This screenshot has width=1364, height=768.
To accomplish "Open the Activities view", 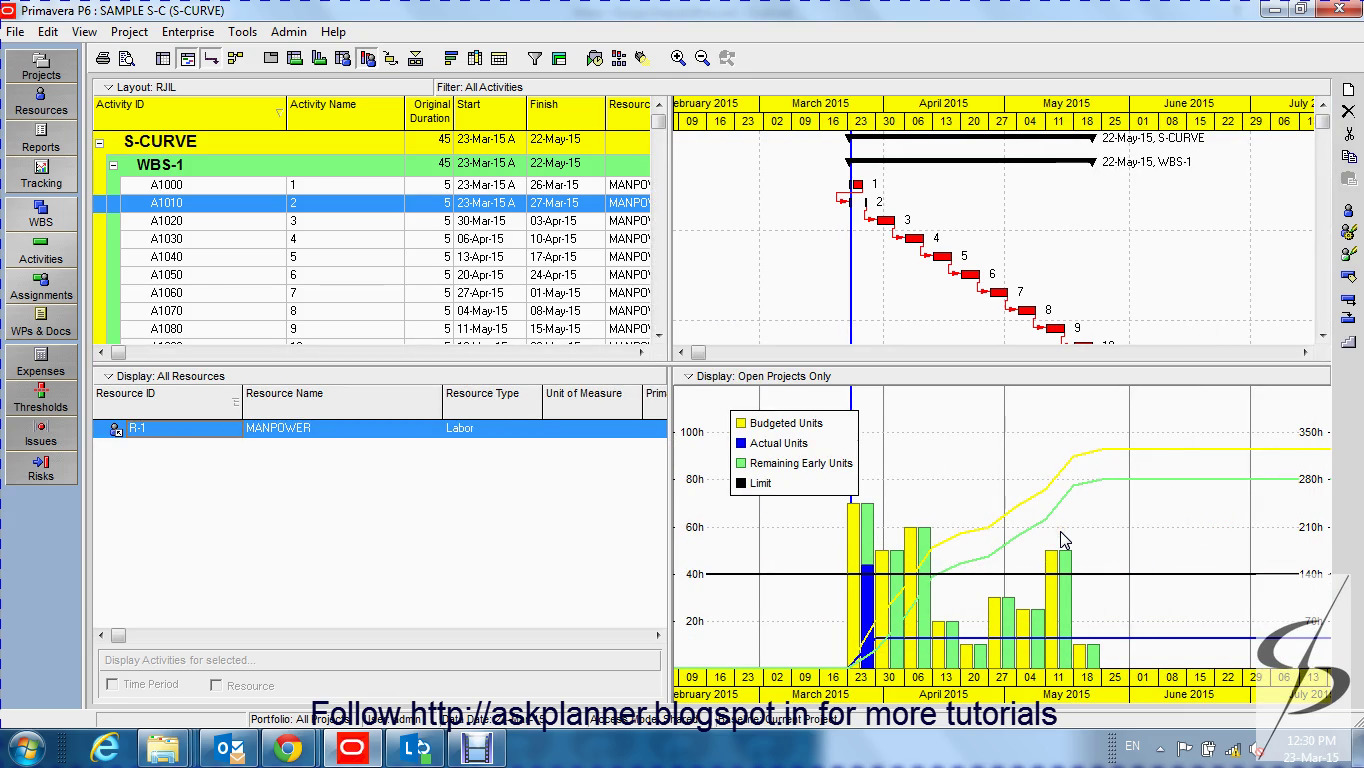I will coord(40,250).
